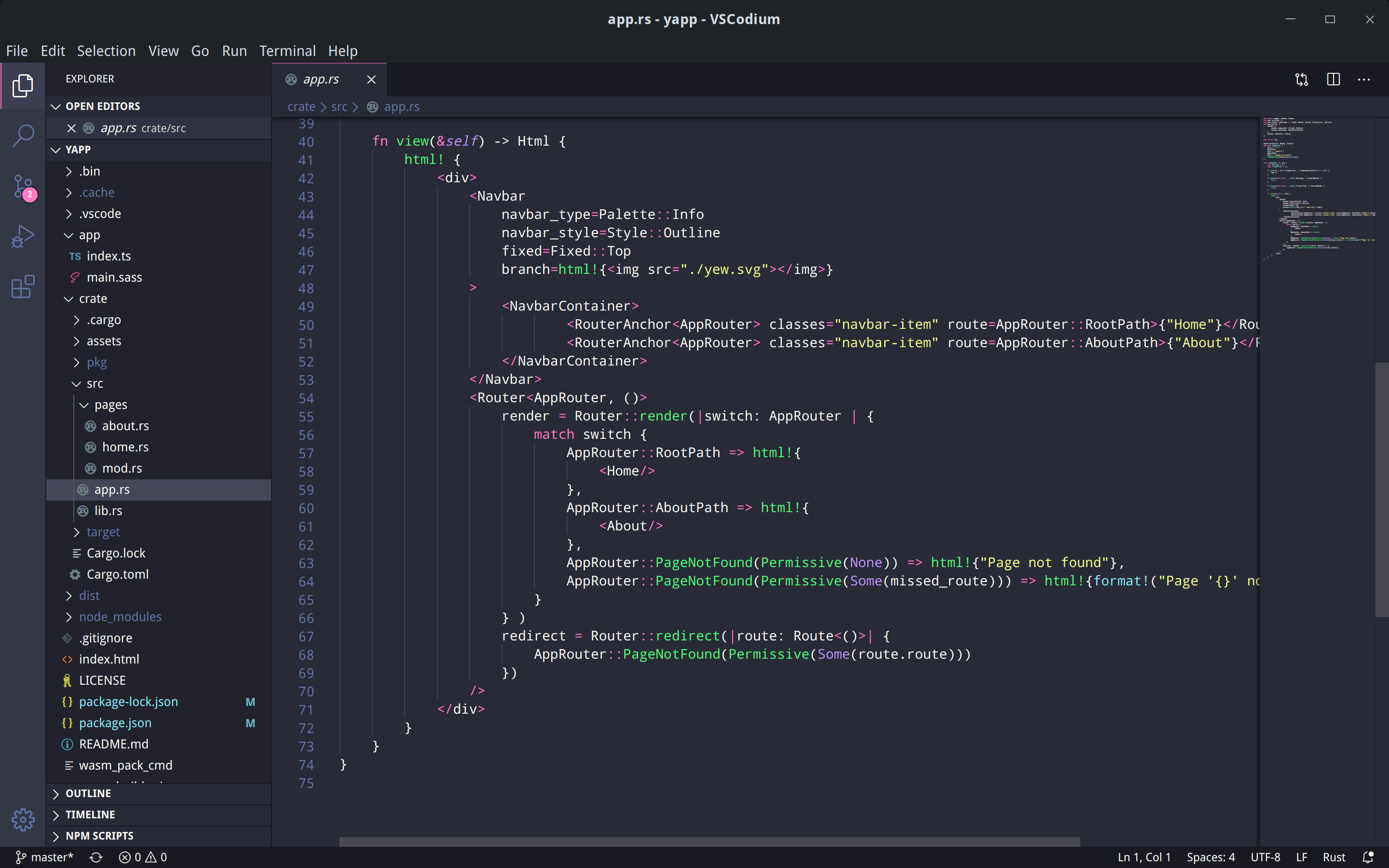The height and width of the screenshot is (868, 1389).
Task: Open README.md file
Action: pos(159,744)
